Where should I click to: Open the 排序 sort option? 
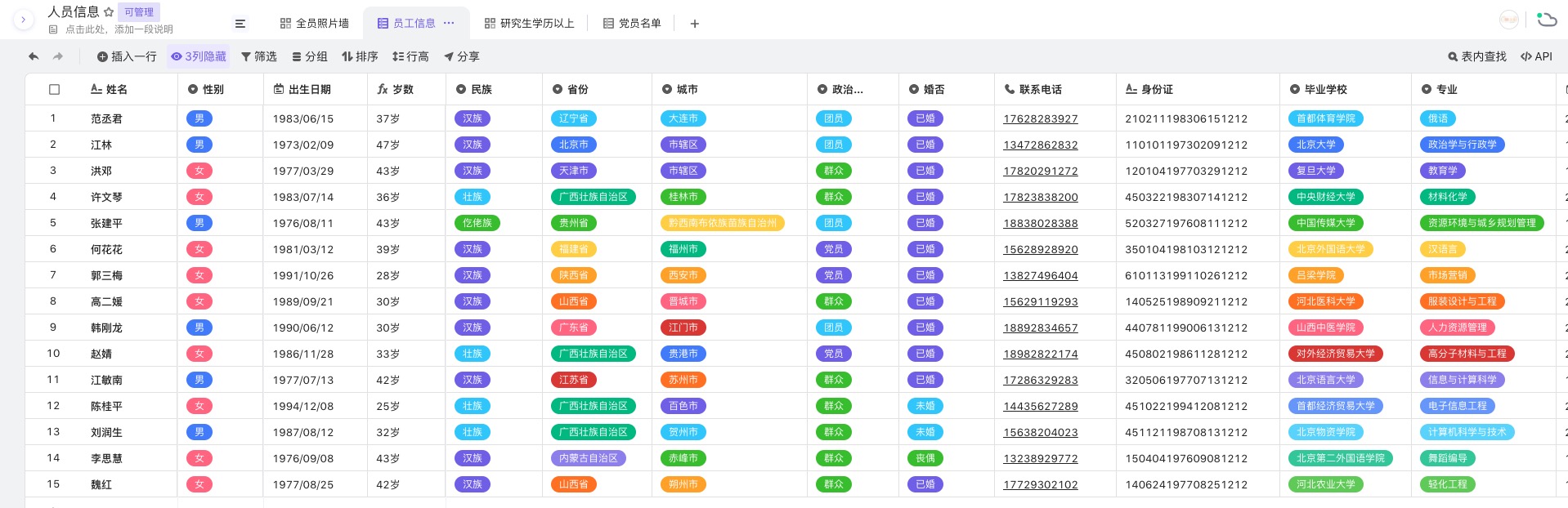(360, 56)
